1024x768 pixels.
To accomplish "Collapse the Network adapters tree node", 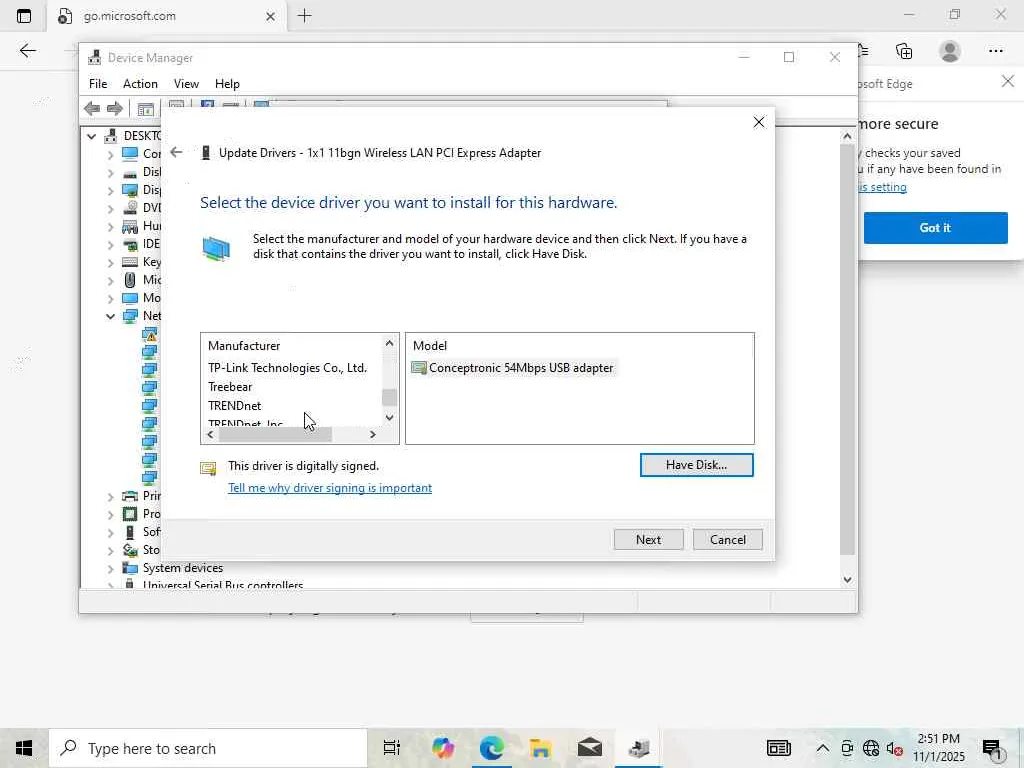I will coord(110,316).
